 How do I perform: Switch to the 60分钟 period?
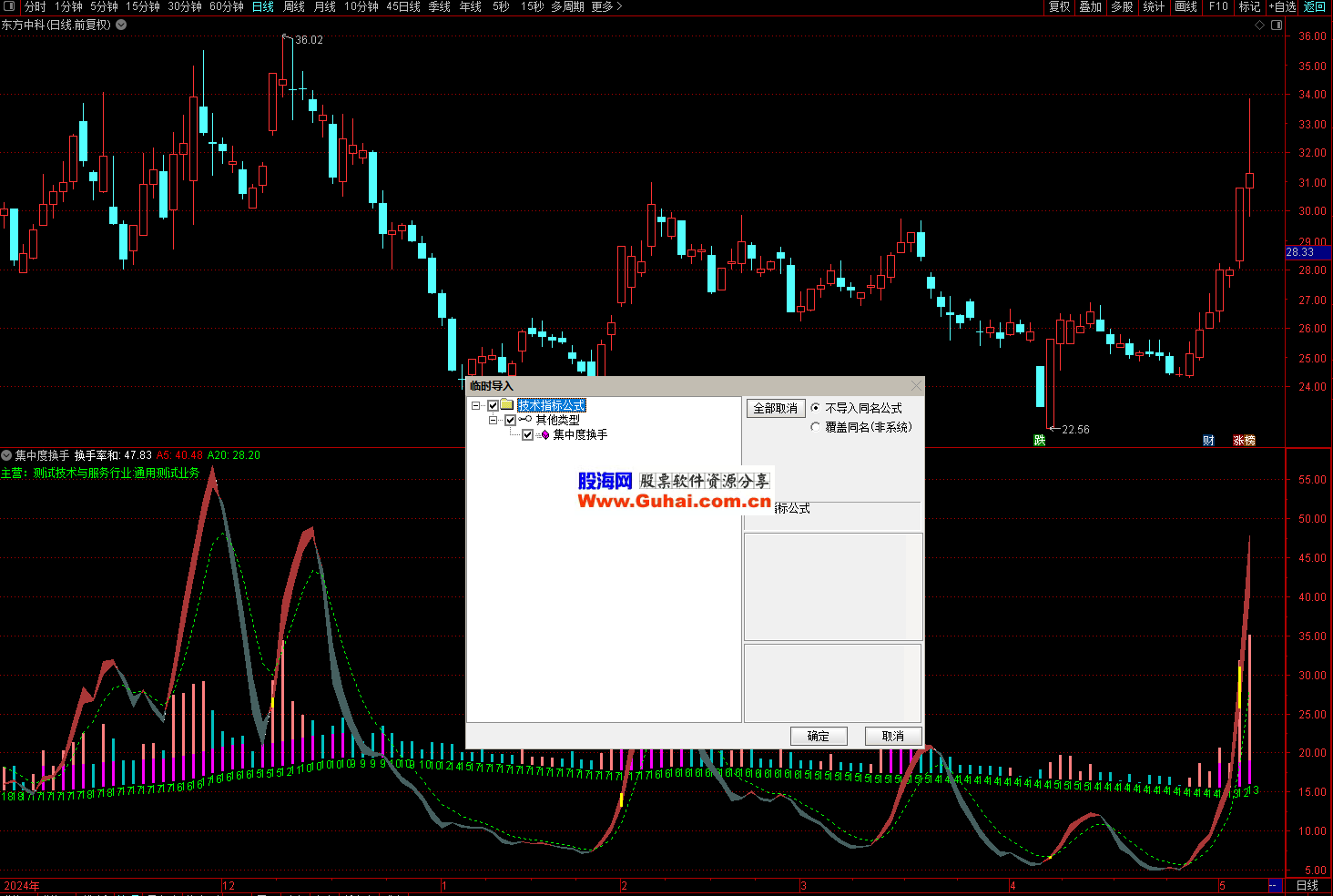coord(227,6)
